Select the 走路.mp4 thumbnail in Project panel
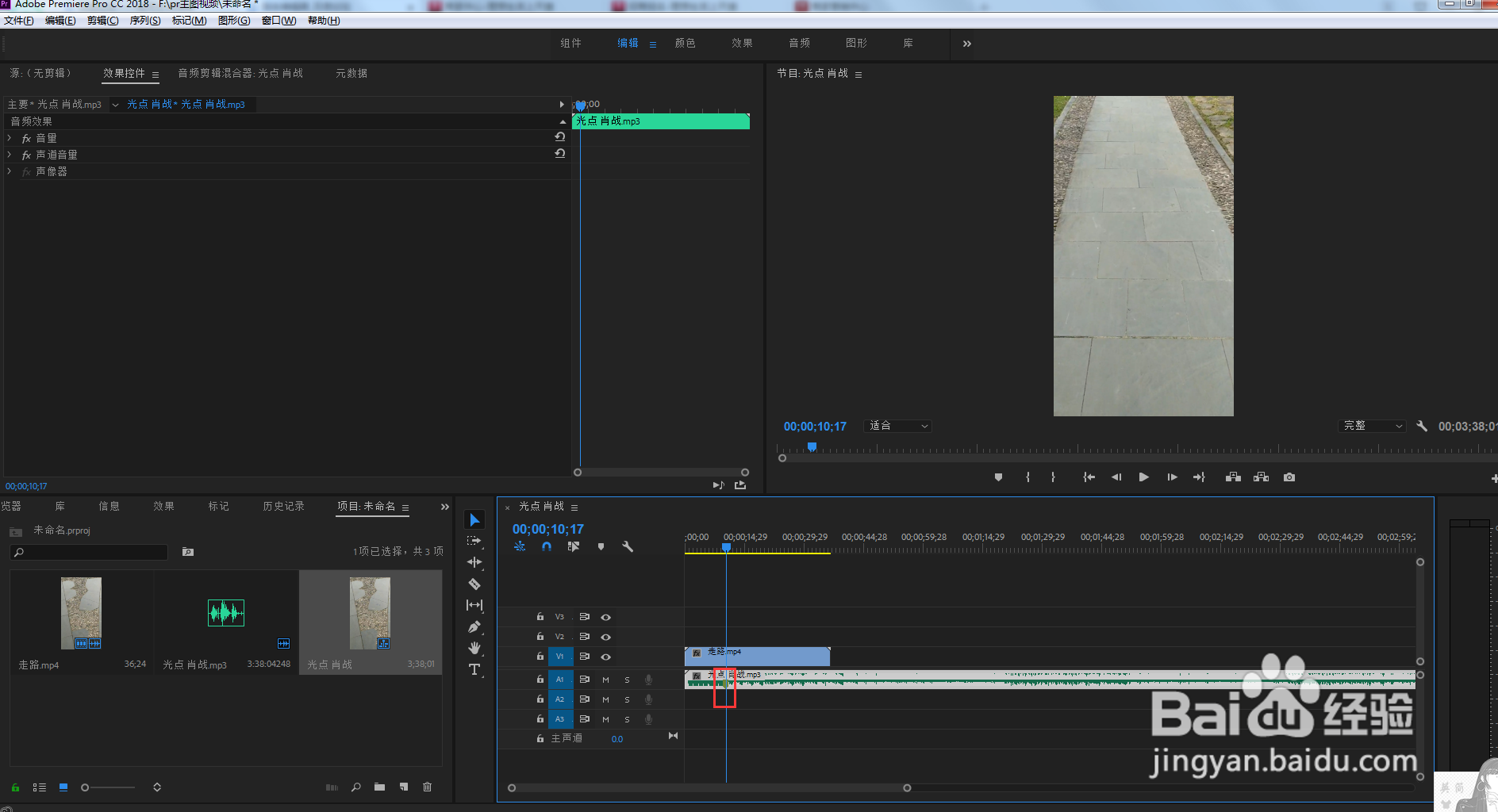The height and width of the screenshot is (812, 1498). [x=81, y=613]
